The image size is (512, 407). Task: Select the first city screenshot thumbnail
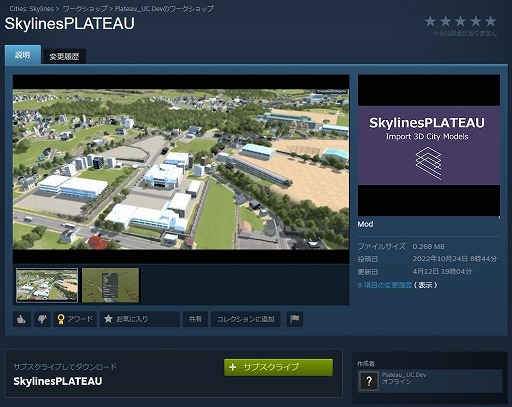[x=47, y=285]
